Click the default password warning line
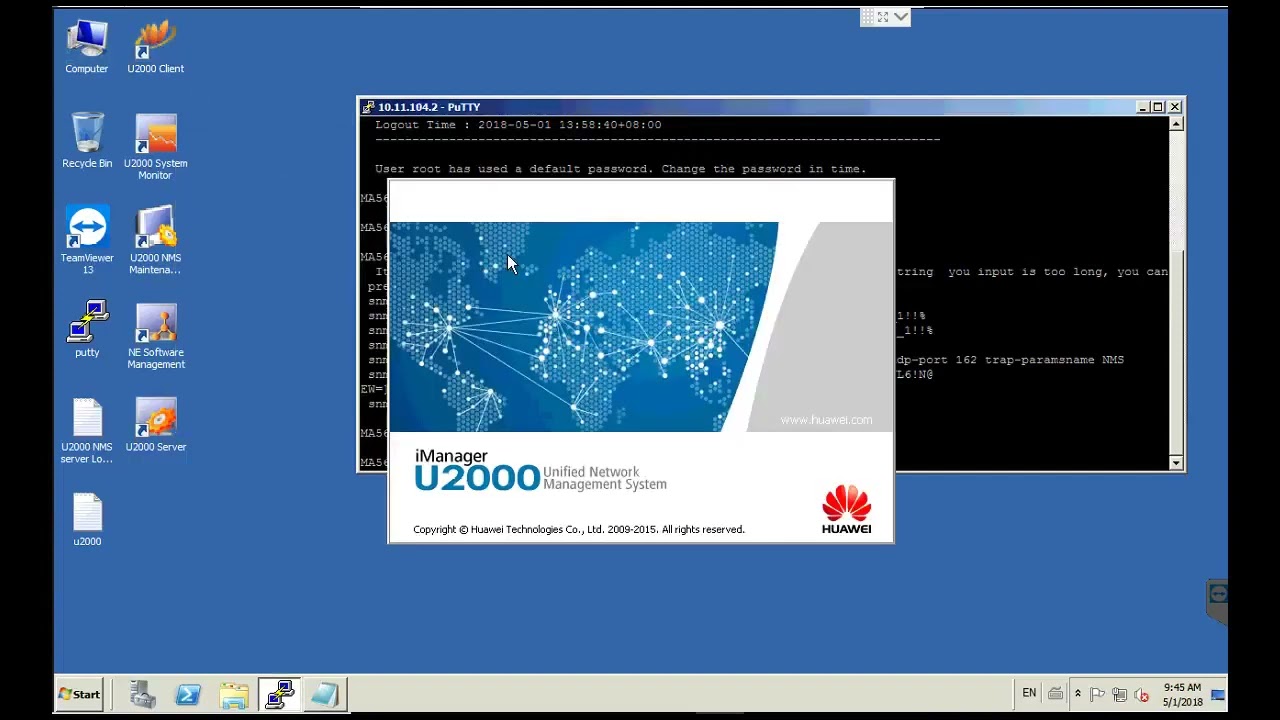Viewport: 1280px width, 720px height. [x=621, y=169]
